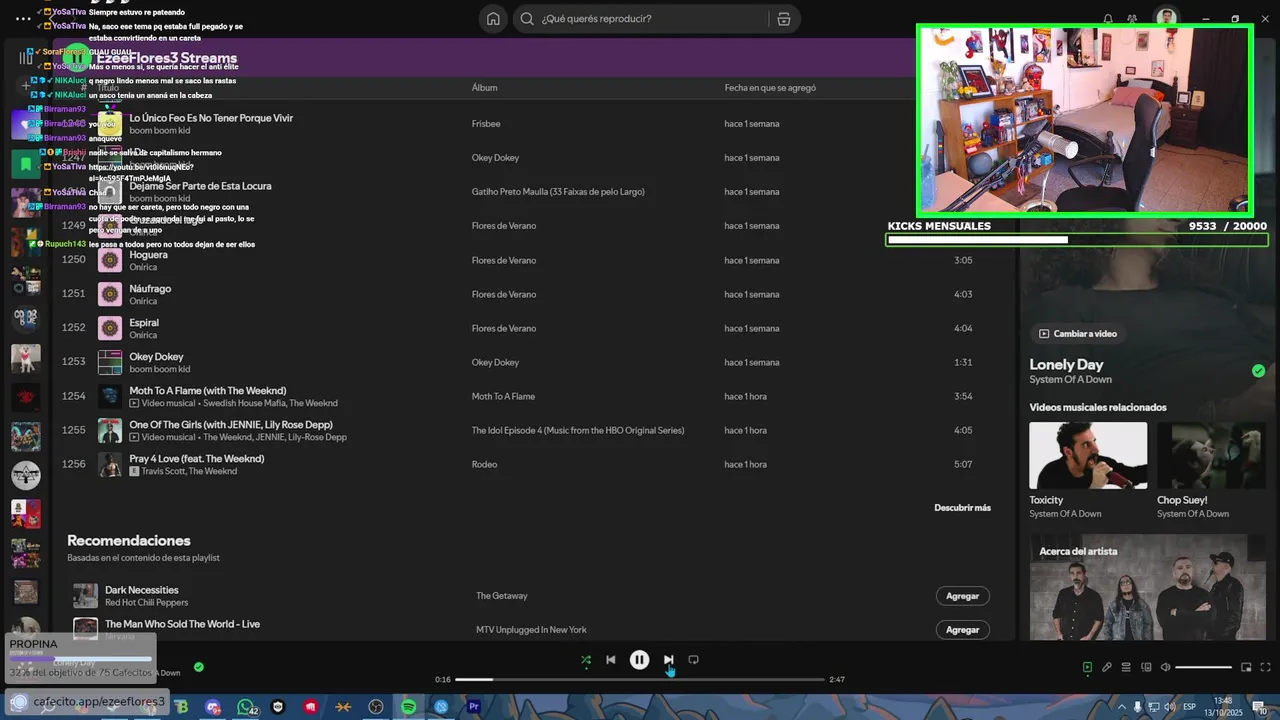Open the user profile avatar menu

click(x=1166, y=19)
